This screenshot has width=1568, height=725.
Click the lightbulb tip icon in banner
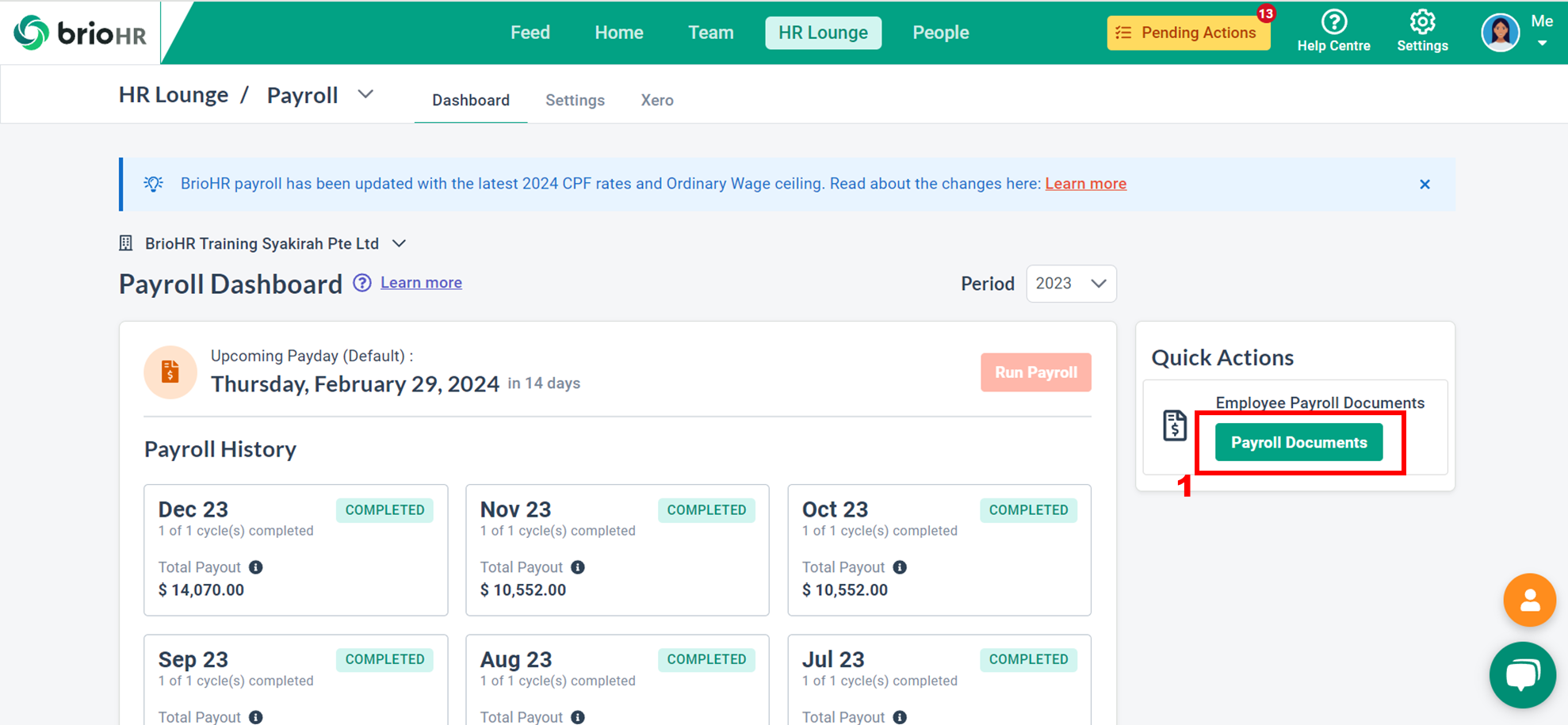pos(154,184)
